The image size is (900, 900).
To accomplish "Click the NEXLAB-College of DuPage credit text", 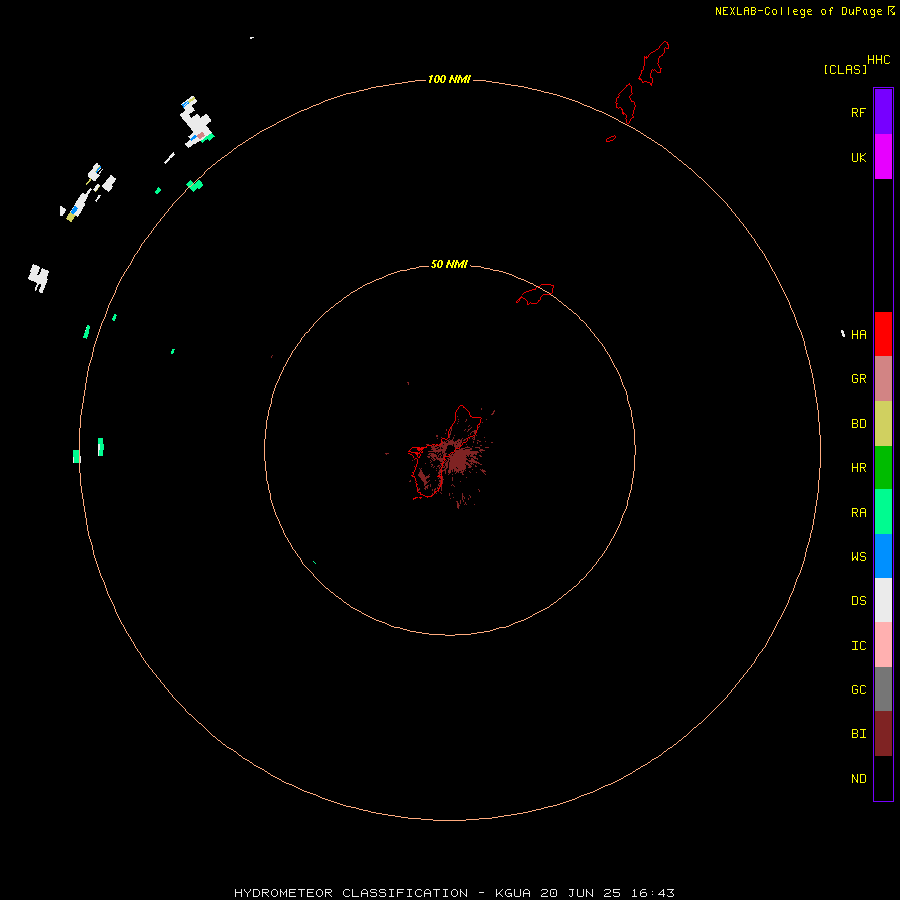I will coord(798,11).
